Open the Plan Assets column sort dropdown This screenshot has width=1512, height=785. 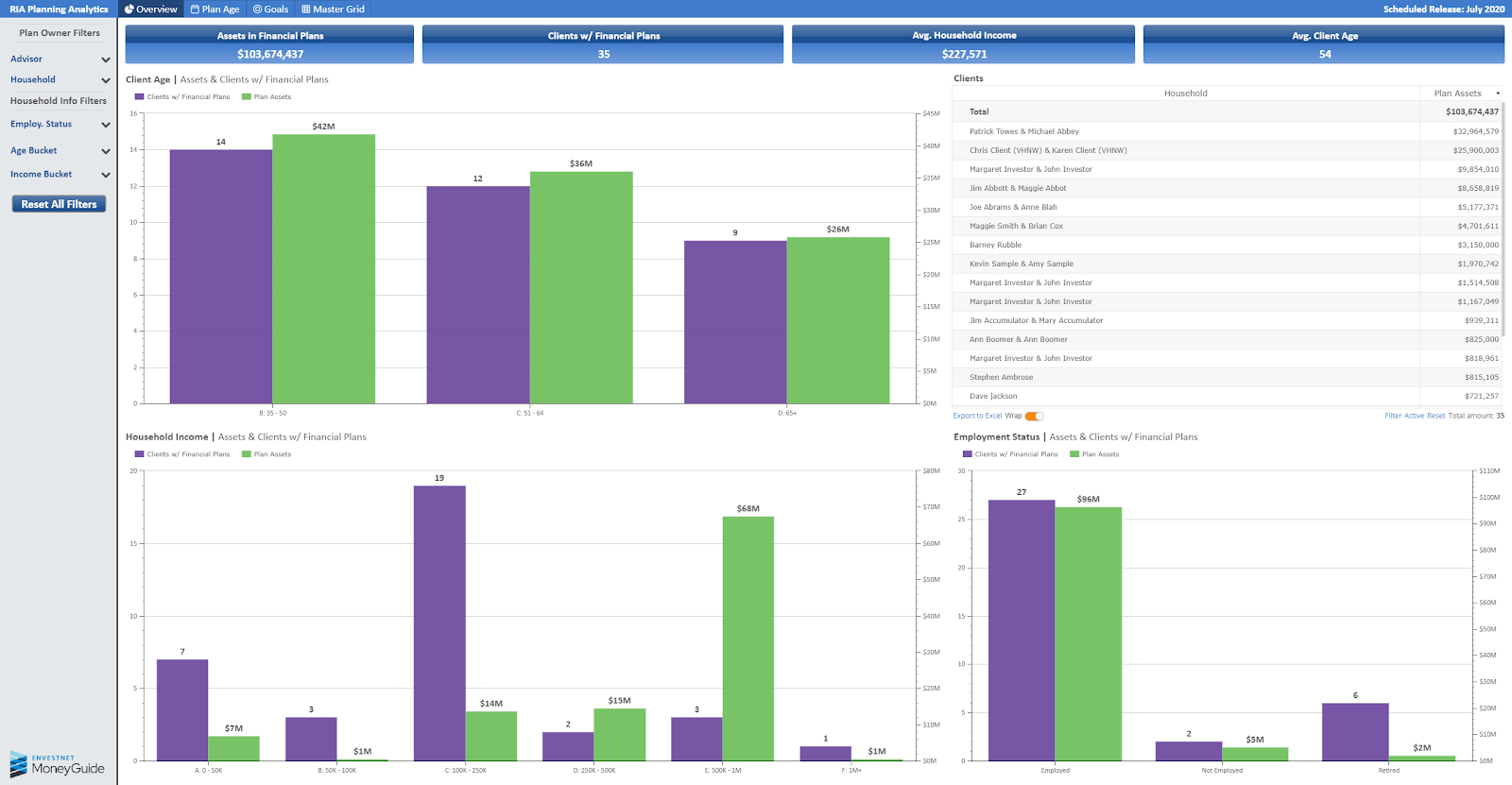click(1498, 94)
